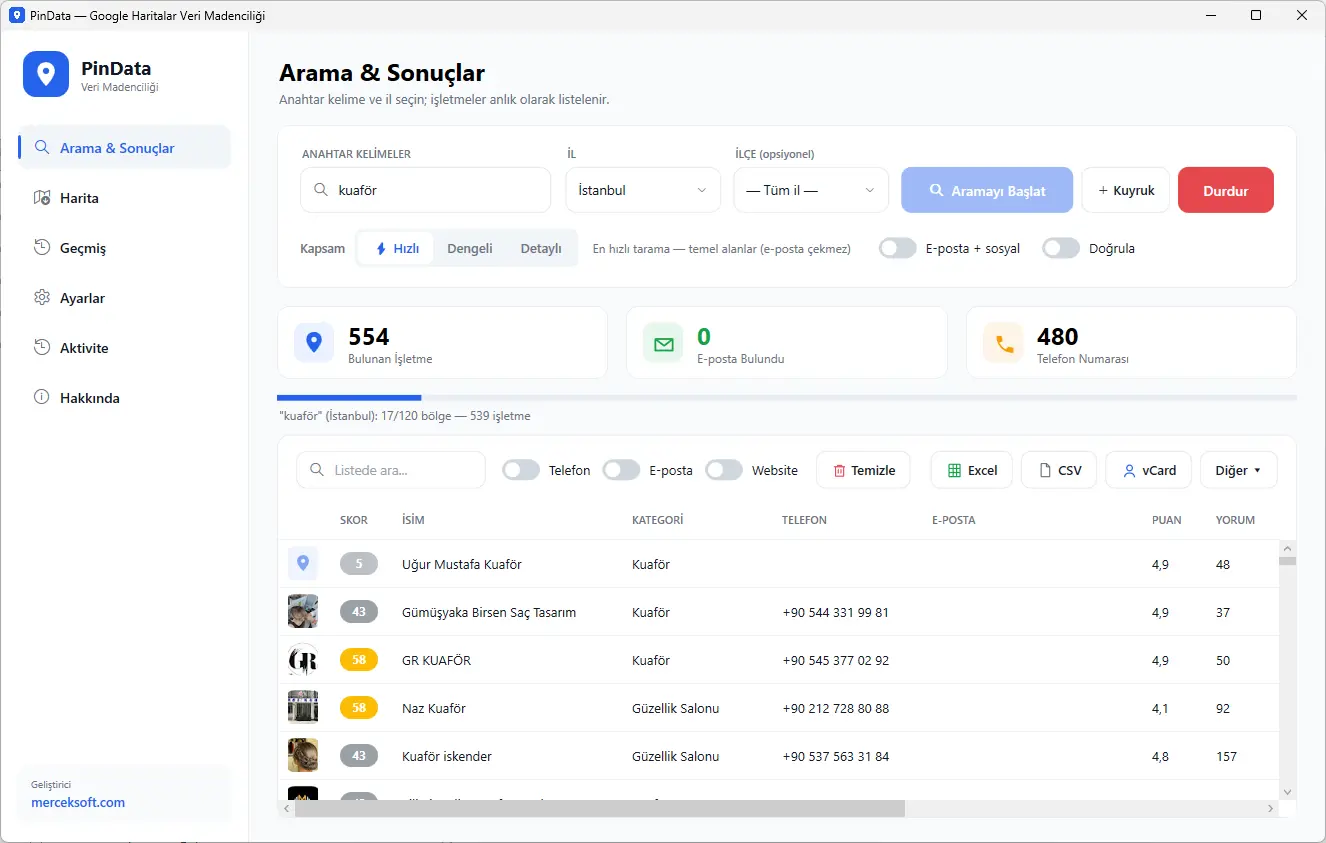
Task: Click the orange phone icon on Telefon card
Action: click(1003, 343)
